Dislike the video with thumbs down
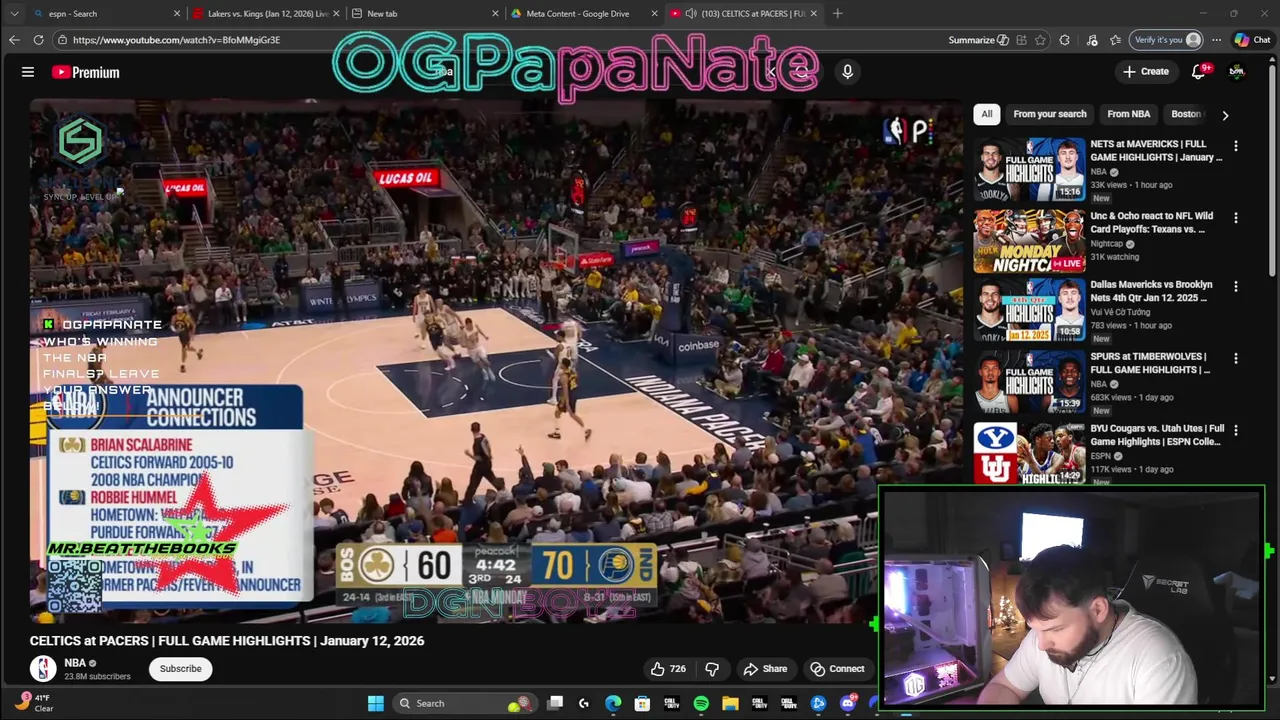The height and width of the screenshot is (720, 1280). 712,669
